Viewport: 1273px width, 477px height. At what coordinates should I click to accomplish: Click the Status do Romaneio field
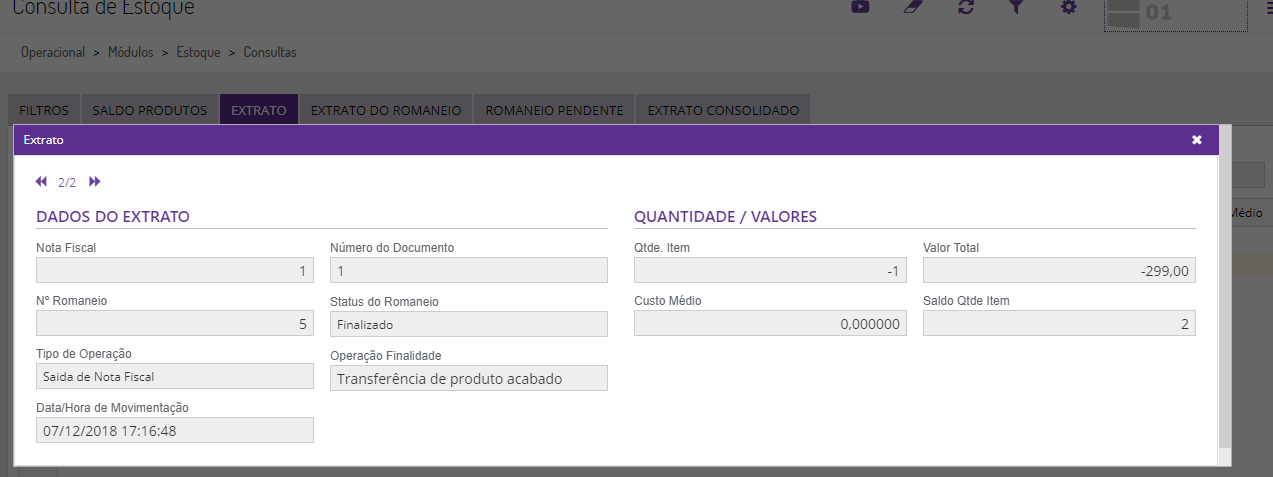coord(468,324)
